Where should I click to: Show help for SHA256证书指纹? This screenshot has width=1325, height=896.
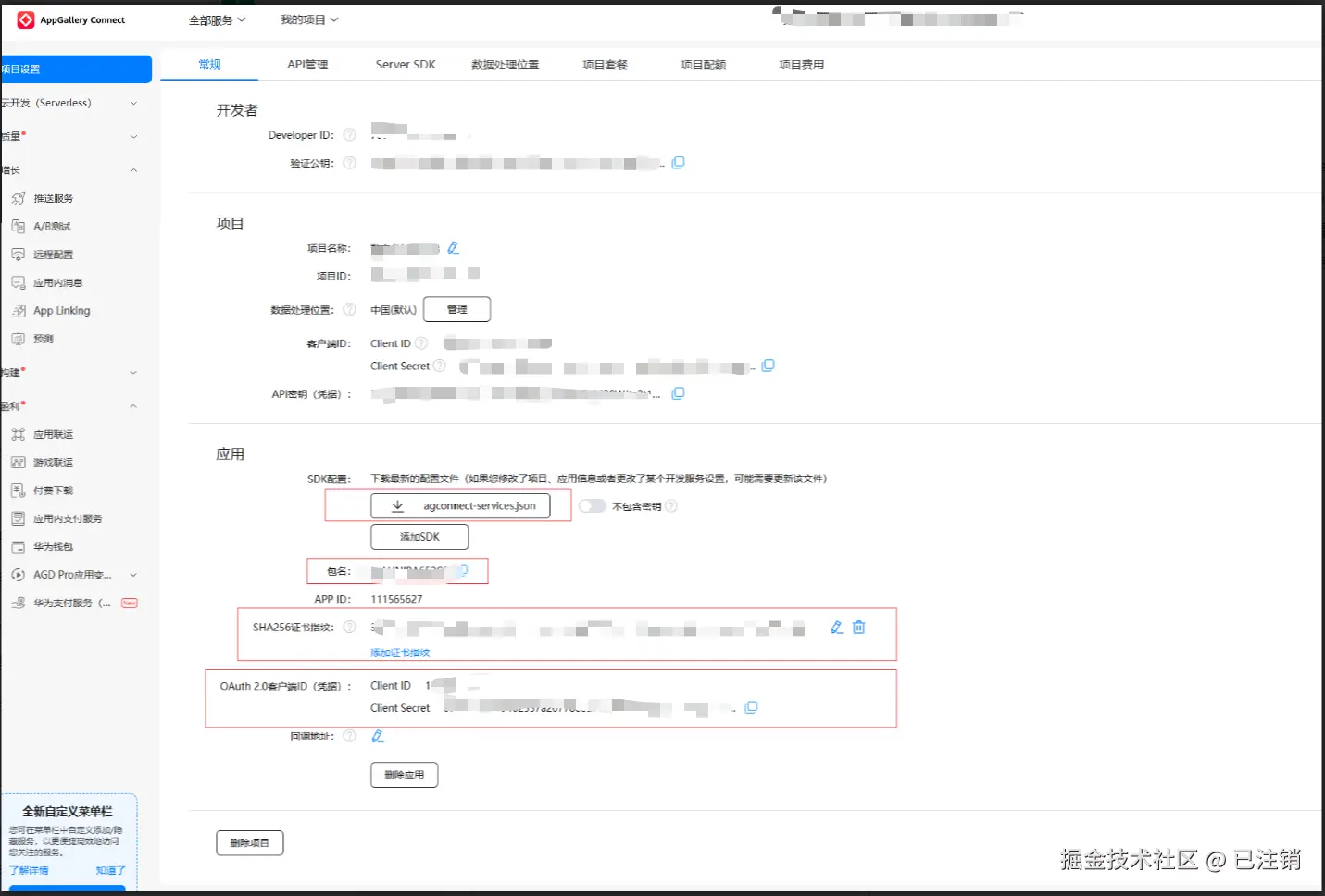tap(349, 627)
